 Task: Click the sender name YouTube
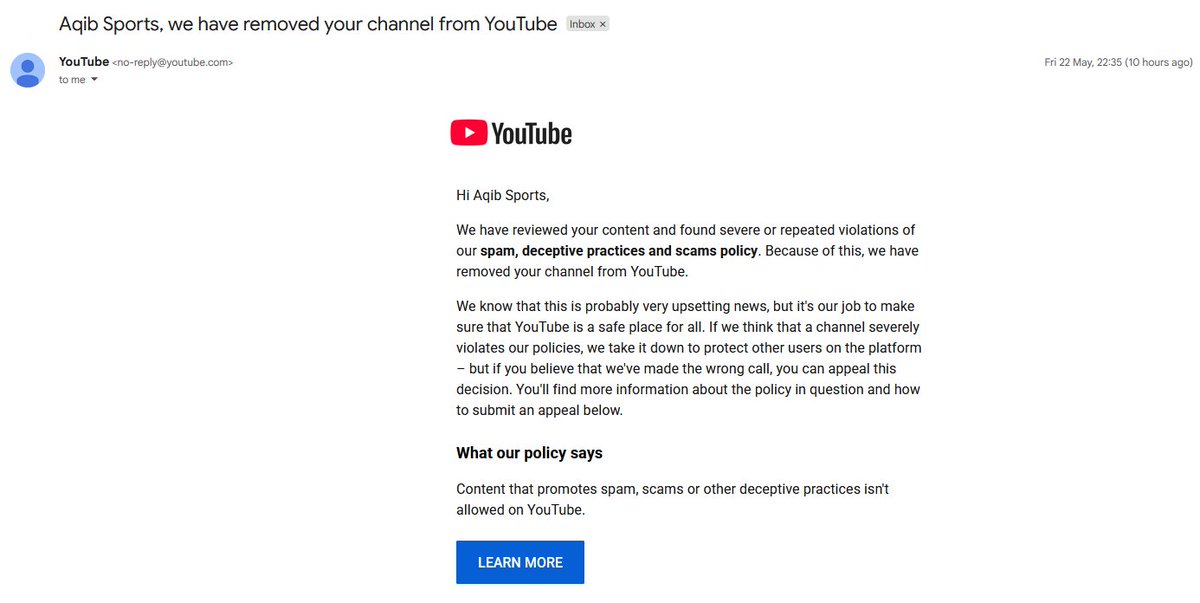(83, 62)
